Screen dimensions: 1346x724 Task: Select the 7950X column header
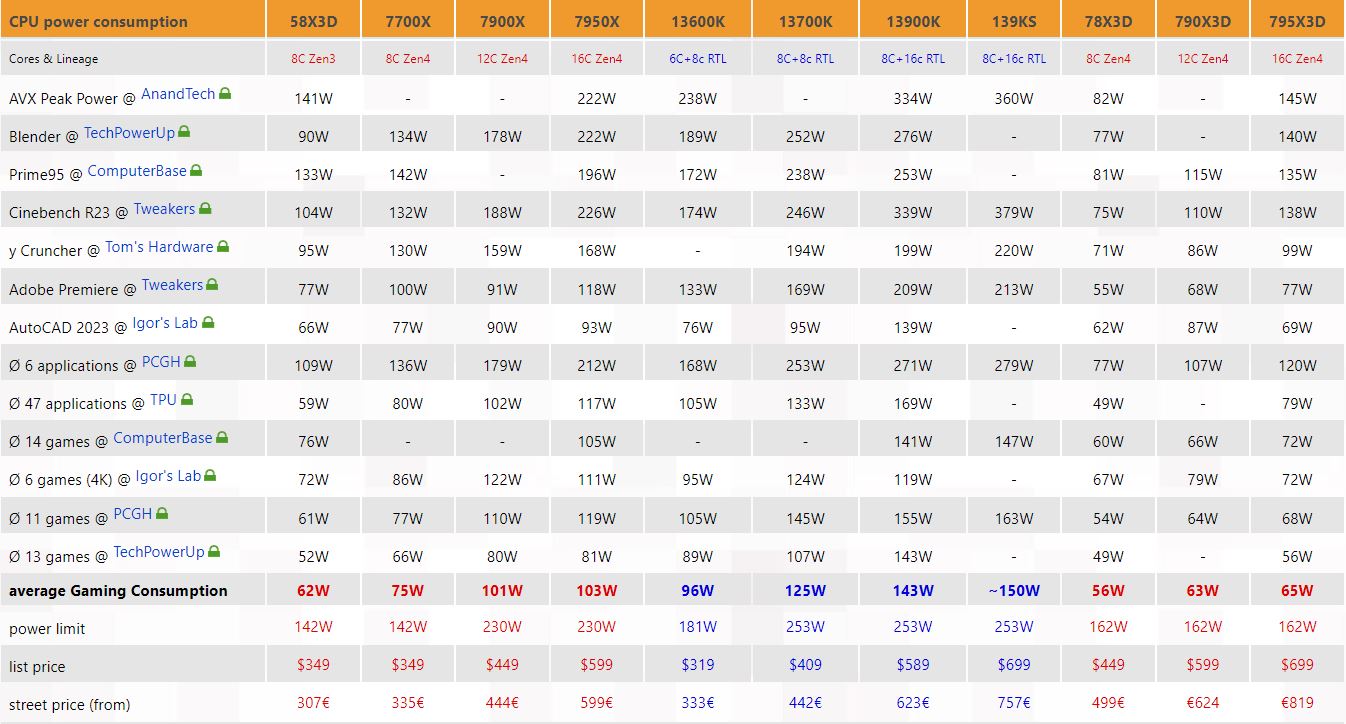click(x=596, y=21)
